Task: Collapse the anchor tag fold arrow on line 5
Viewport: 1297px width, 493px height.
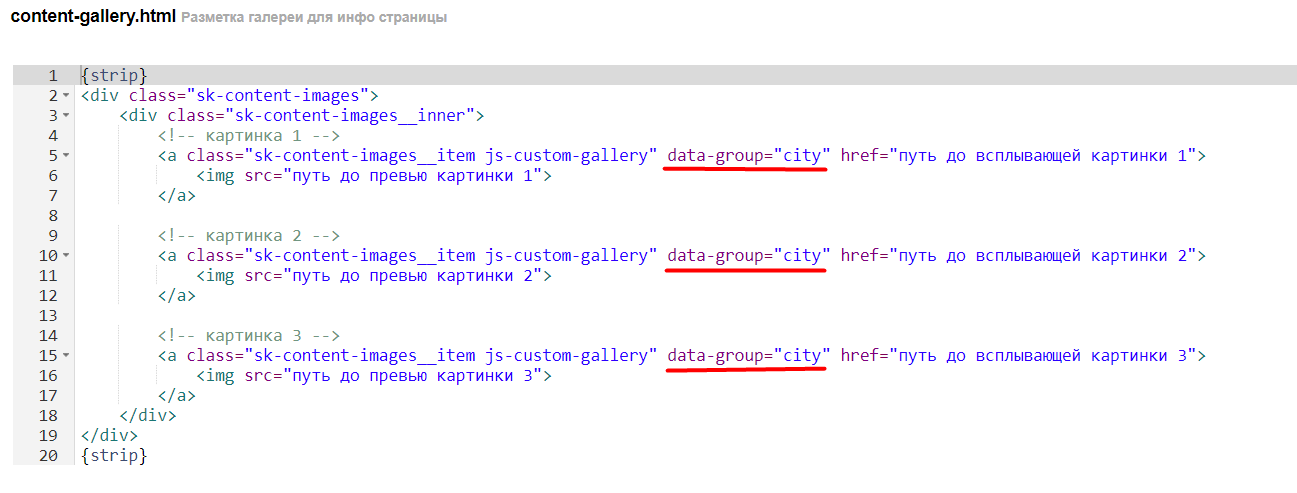Action: (x=65, y=156)
